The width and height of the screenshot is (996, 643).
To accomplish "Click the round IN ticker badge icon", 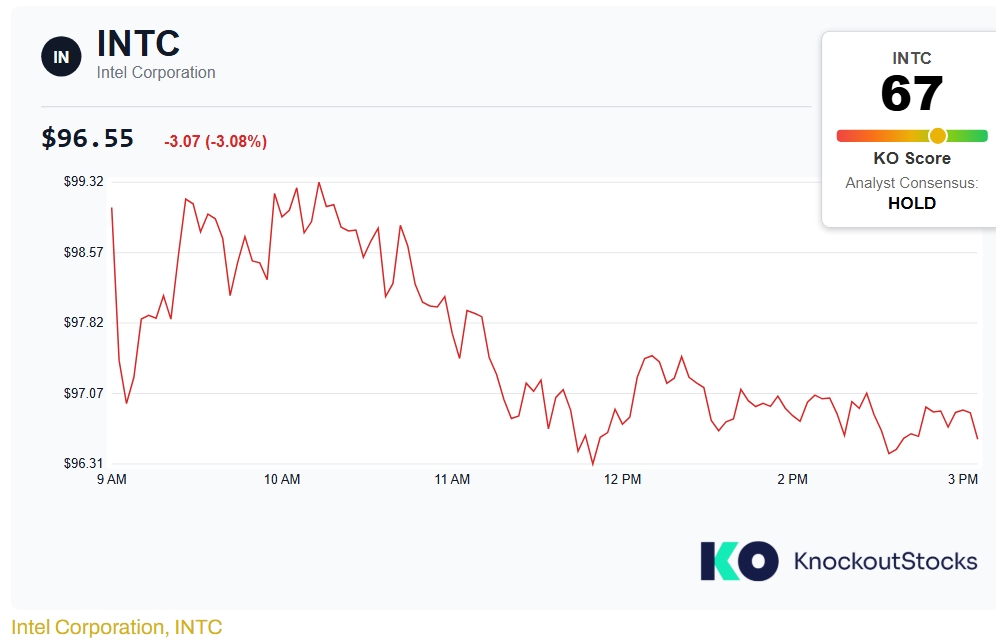I will click(x=61, y=57).
